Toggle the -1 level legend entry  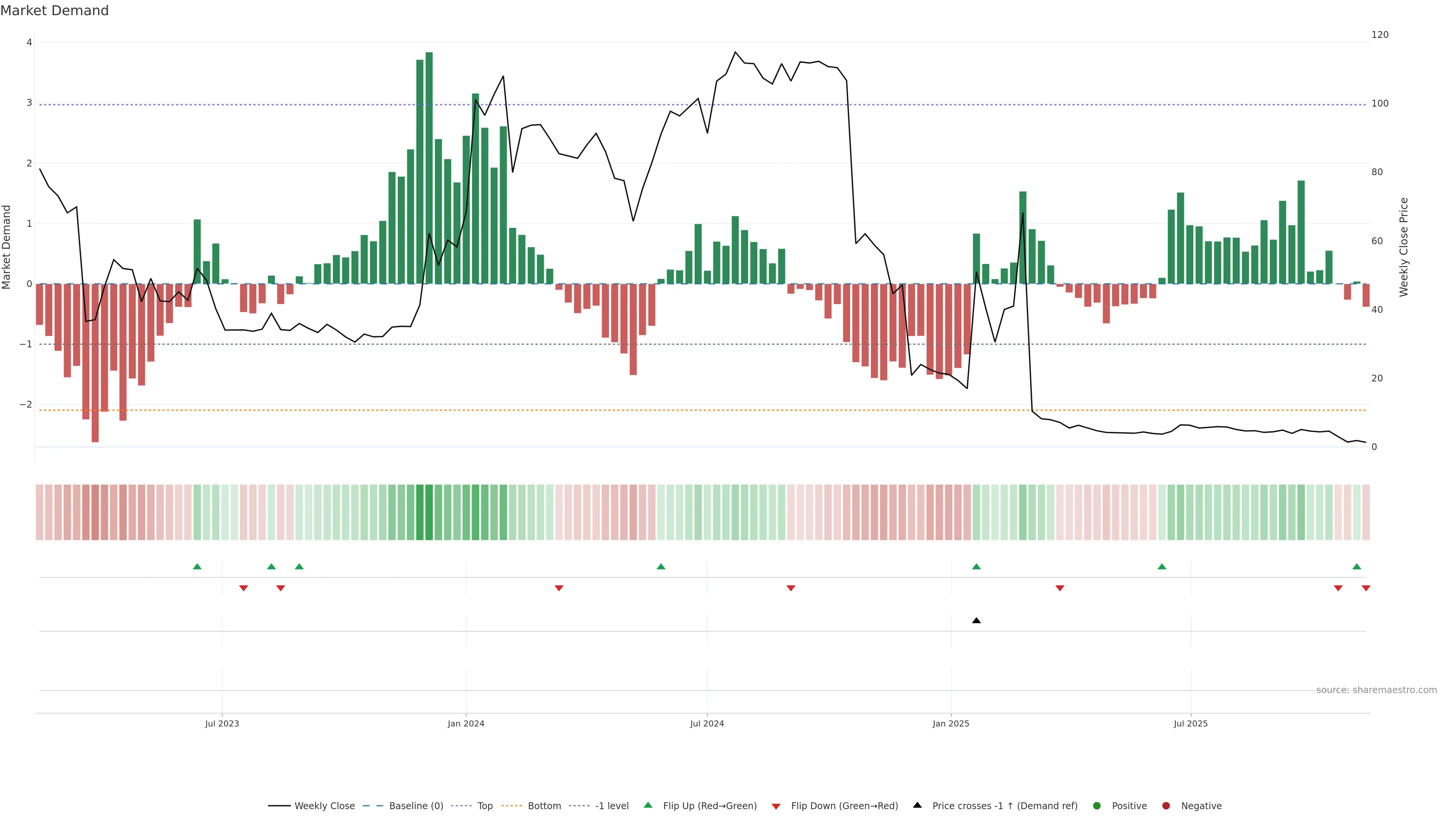pyautogui.click(x=612, y=806)
